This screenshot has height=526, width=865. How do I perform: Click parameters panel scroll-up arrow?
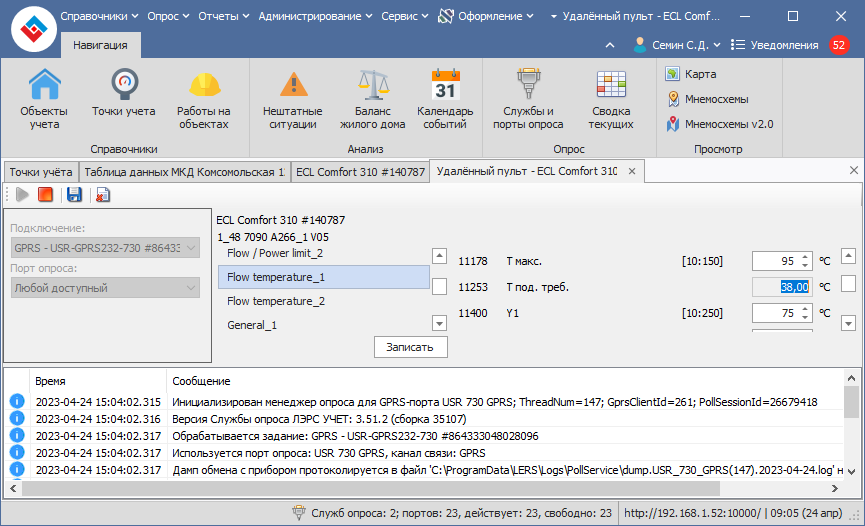848,256
